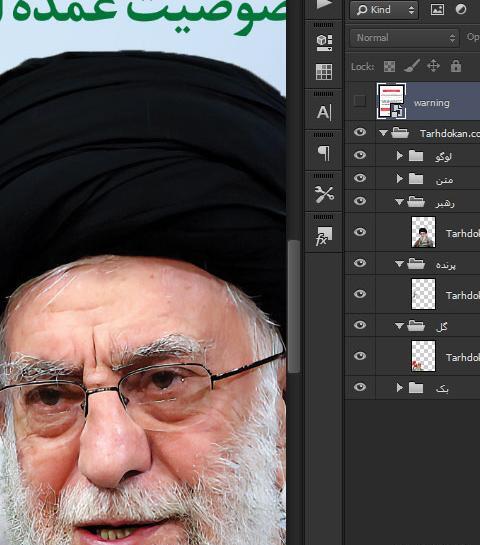Hide the layer inside پرنده group
The image size is (480, 545).
pos(360,294)
